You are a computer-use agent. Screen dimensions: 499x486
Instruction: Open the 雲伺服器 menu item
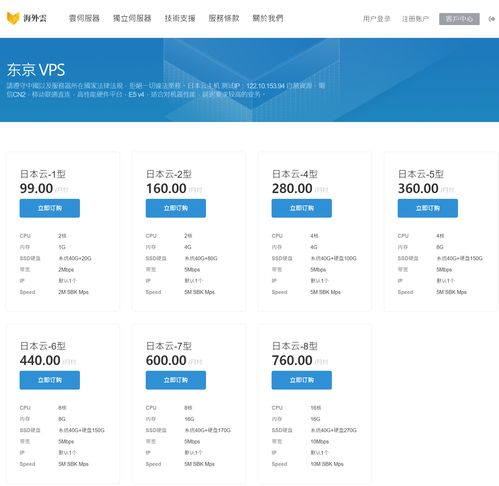pyautogui.click(x=84, y=18)
